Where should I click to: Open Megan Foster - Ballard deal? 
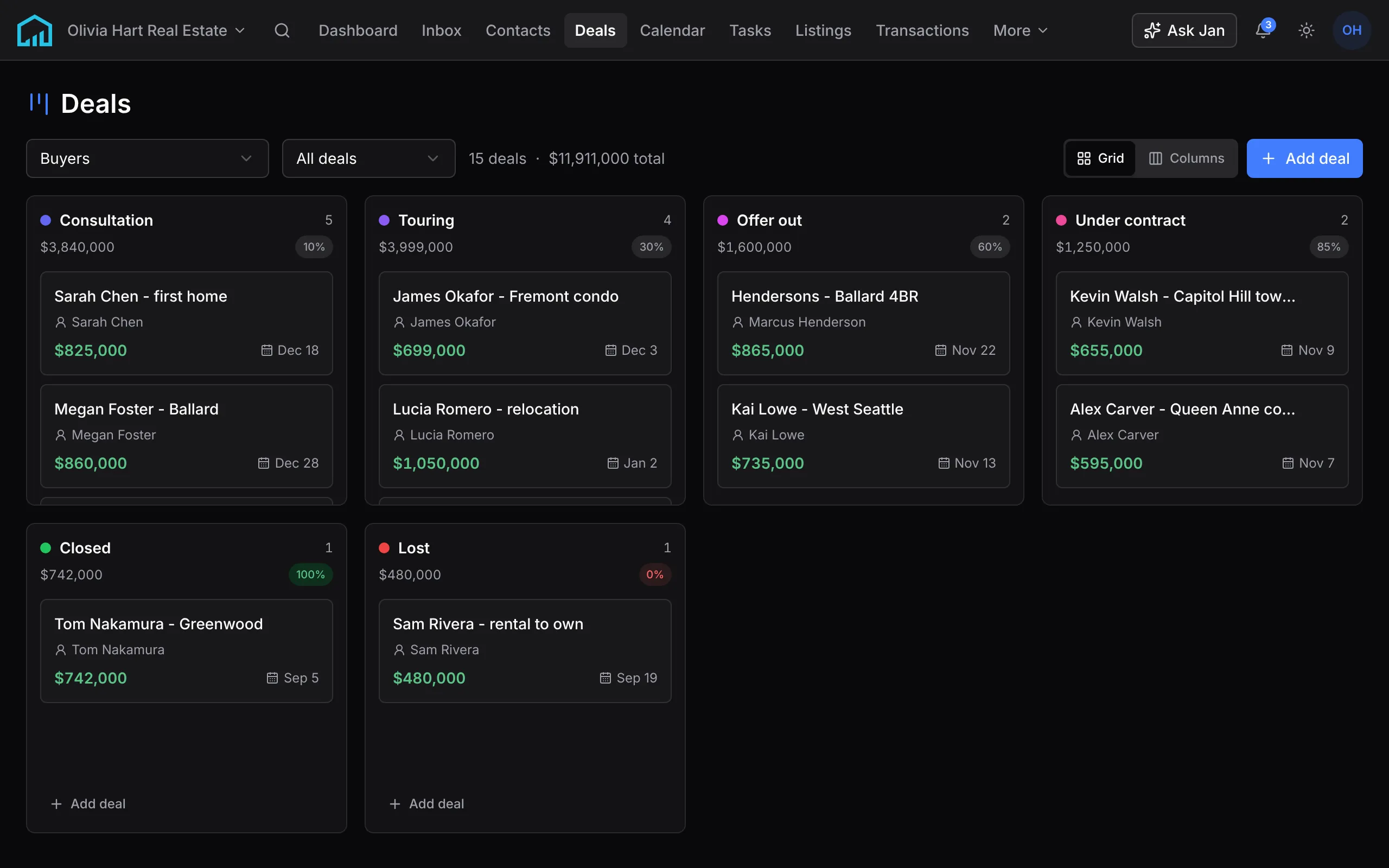[x=187, y=436]
